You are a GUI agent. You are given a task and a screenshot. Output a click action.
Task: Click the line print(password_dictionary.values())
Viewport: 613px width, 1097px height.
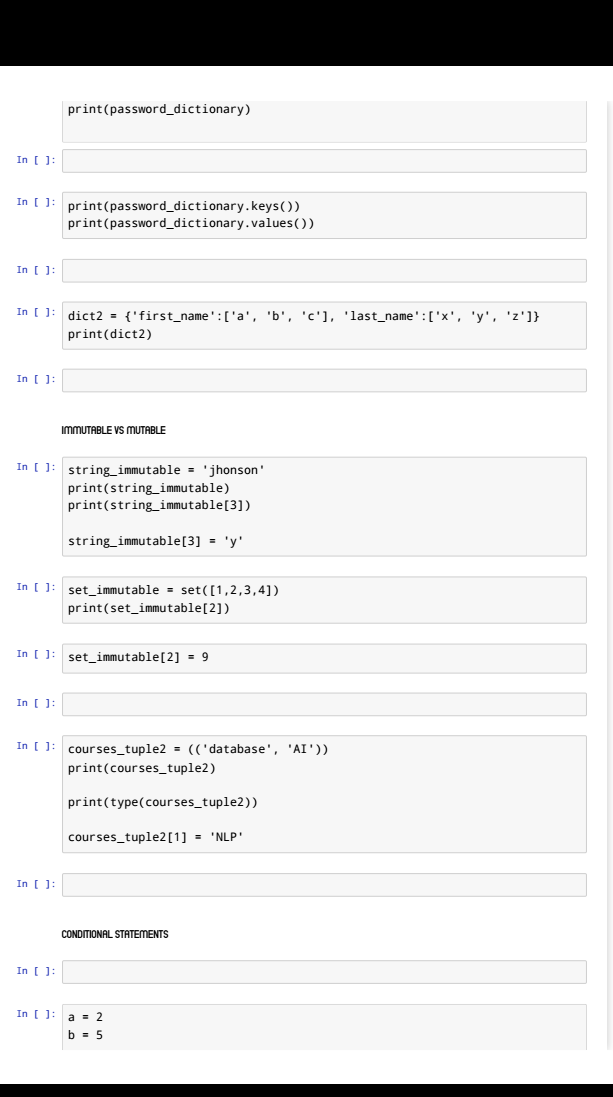[x=191, y=223]
